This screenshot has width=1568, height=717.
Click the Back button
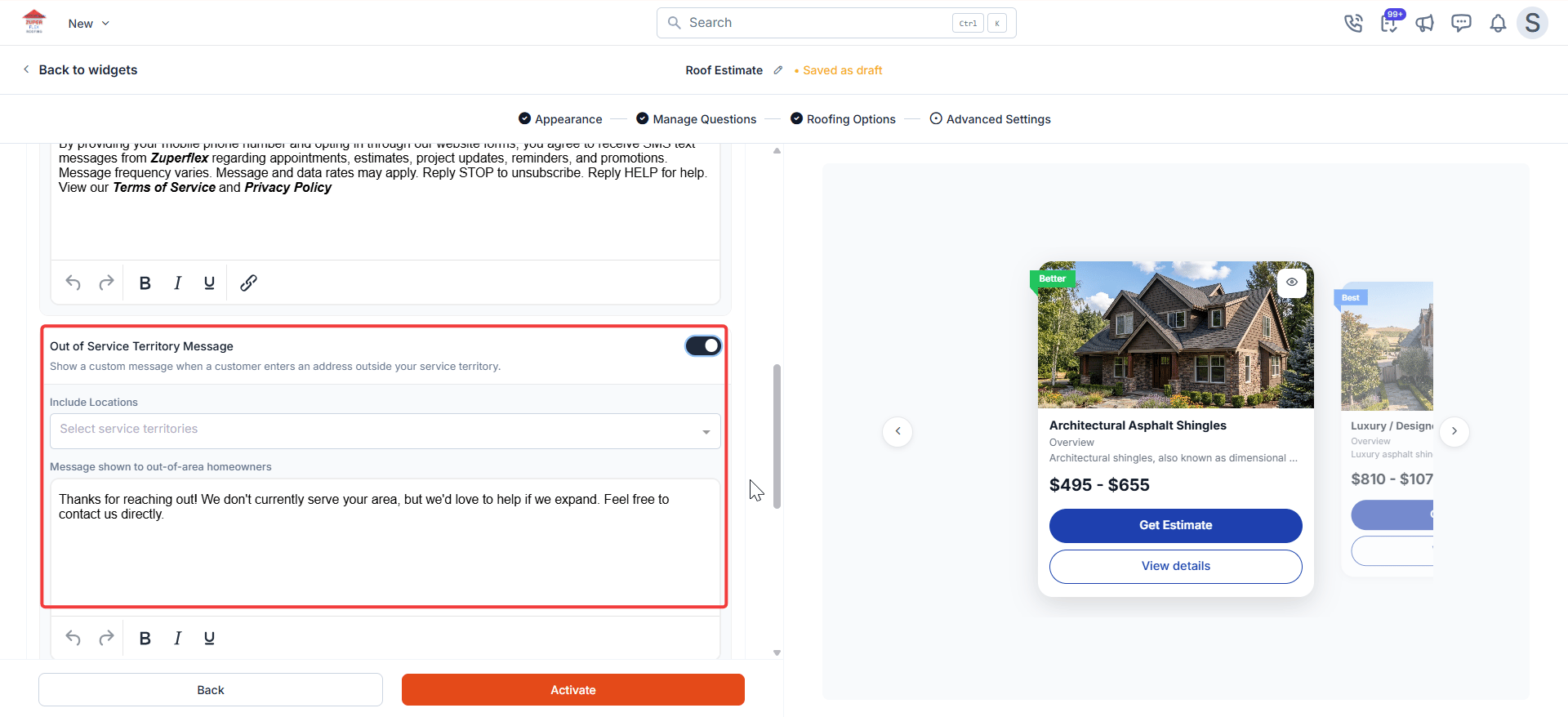[211, 690]
